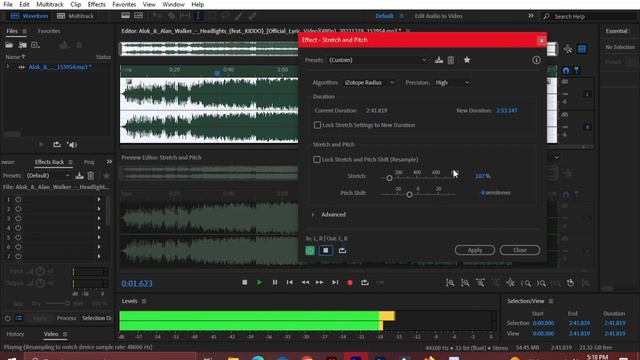Toggle power for effects rack slot 2
The image size is (640, 360).
click(x=18, y=209)
